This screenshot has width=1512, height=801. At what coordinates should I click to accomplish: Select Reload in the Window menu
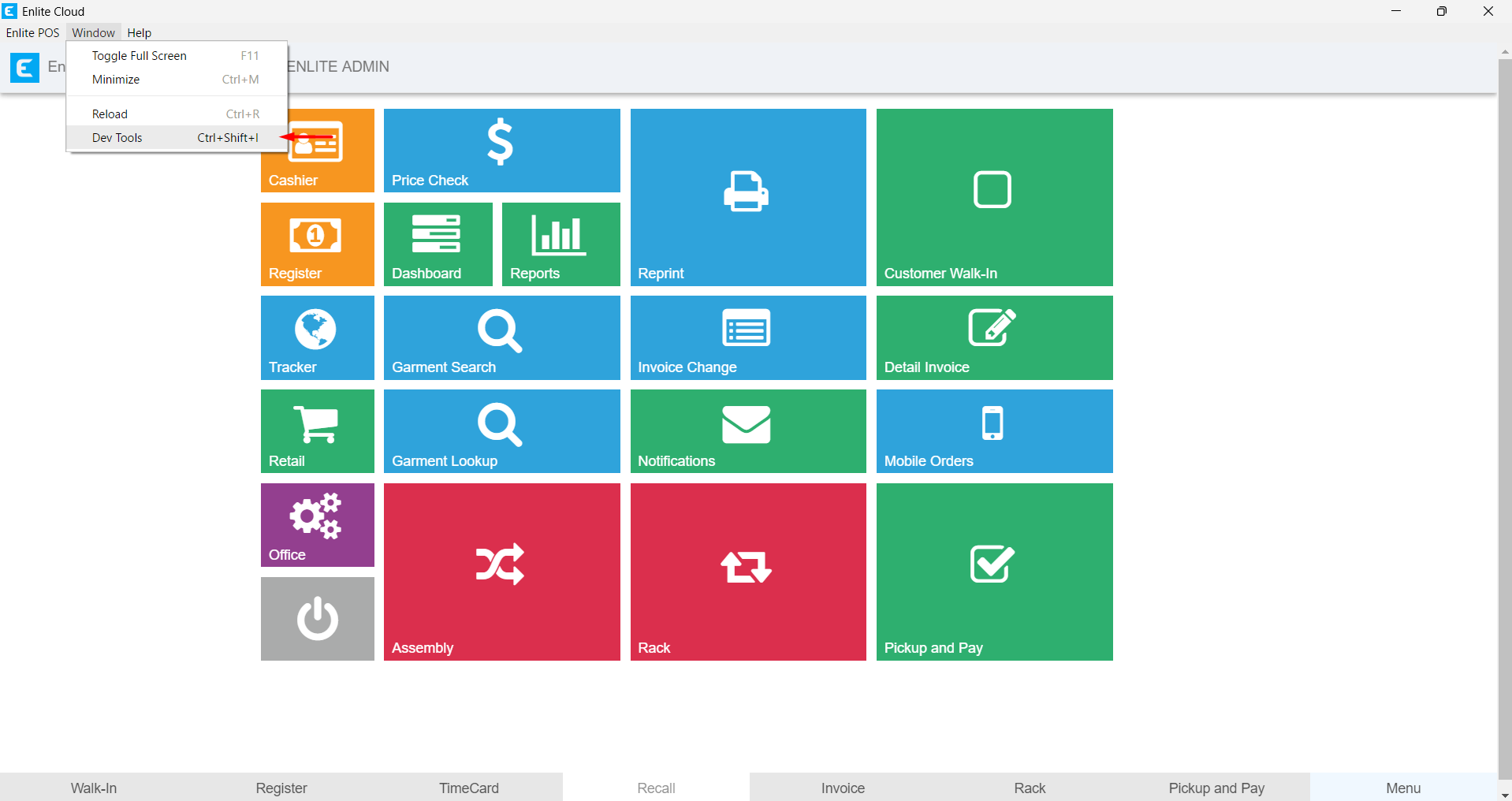(110, 114)
